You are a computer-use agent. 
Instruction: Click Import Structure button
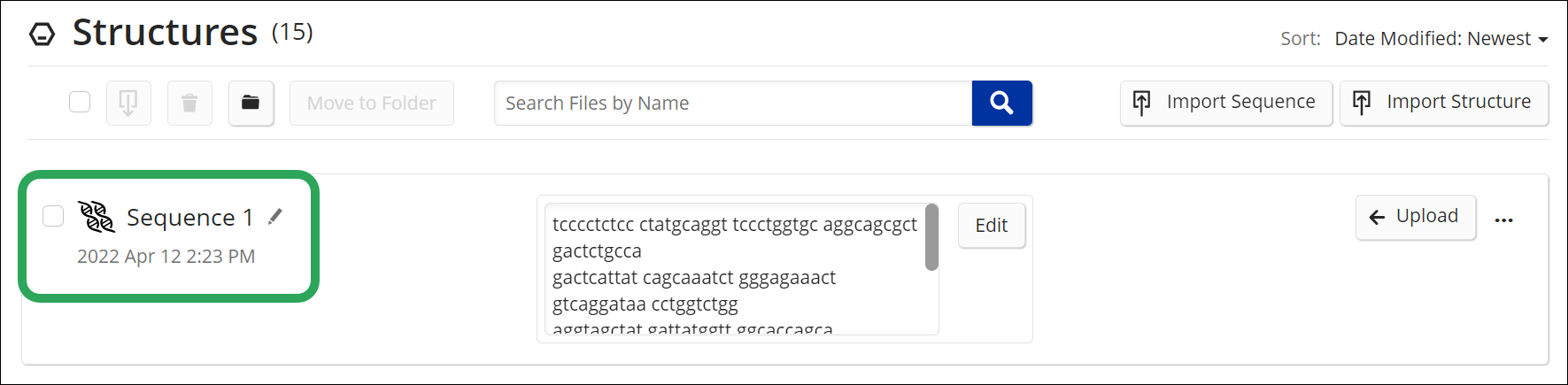1443,103
